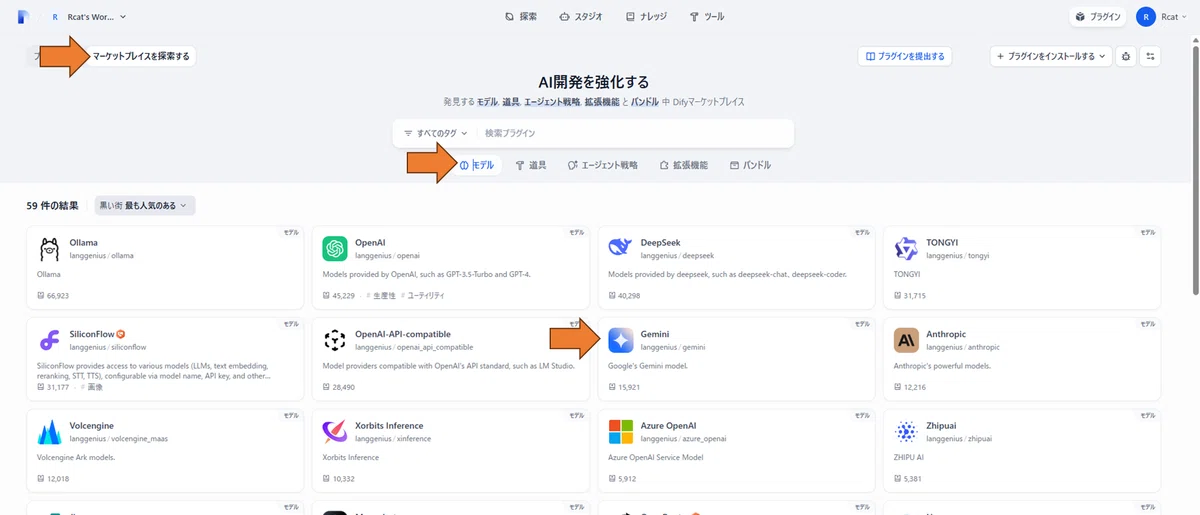Click the Xorbits Inference logo icon
The image size is (1200, 515).
335,432
